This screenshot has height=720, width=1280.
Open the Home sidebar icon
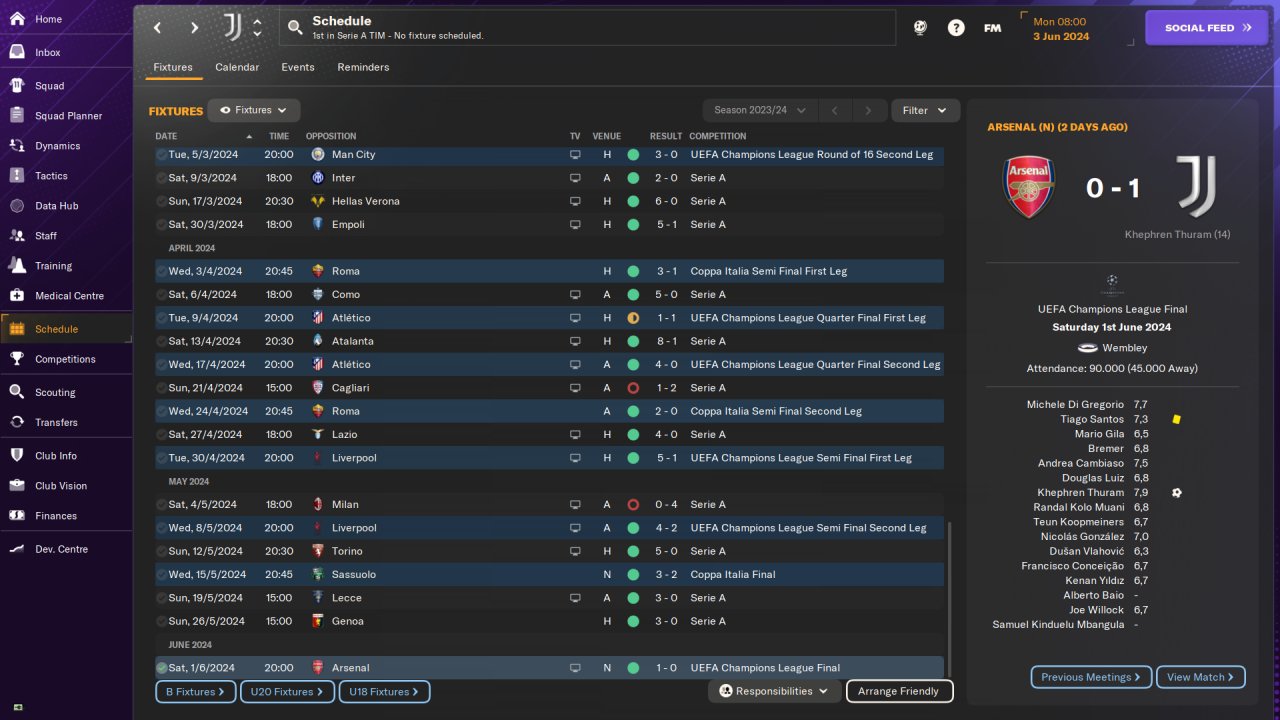click(17, 19)
